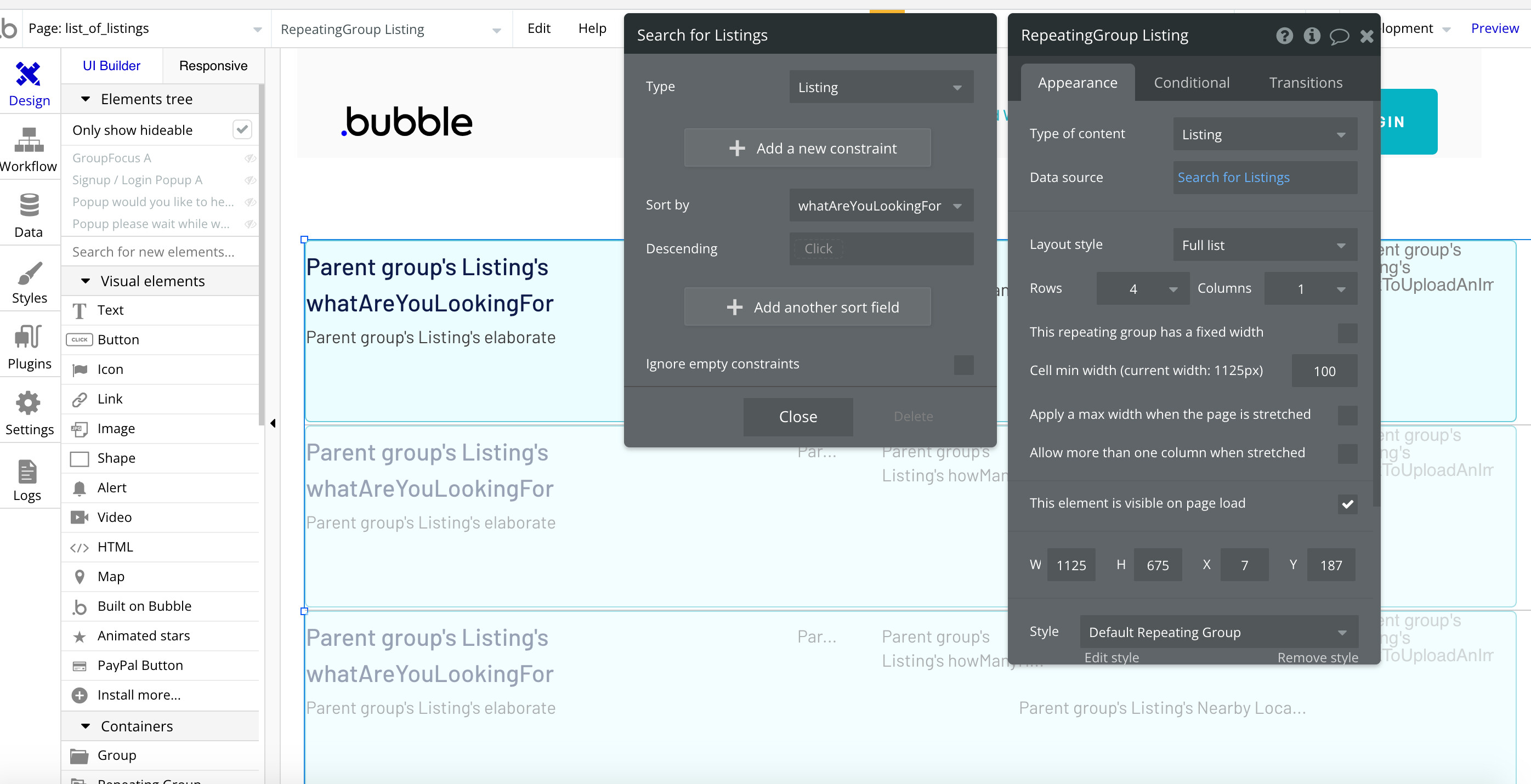Enable Ignore empty constraints checkbox
1531x784 pixels.
pyautogui.click(x=963, y=365)
